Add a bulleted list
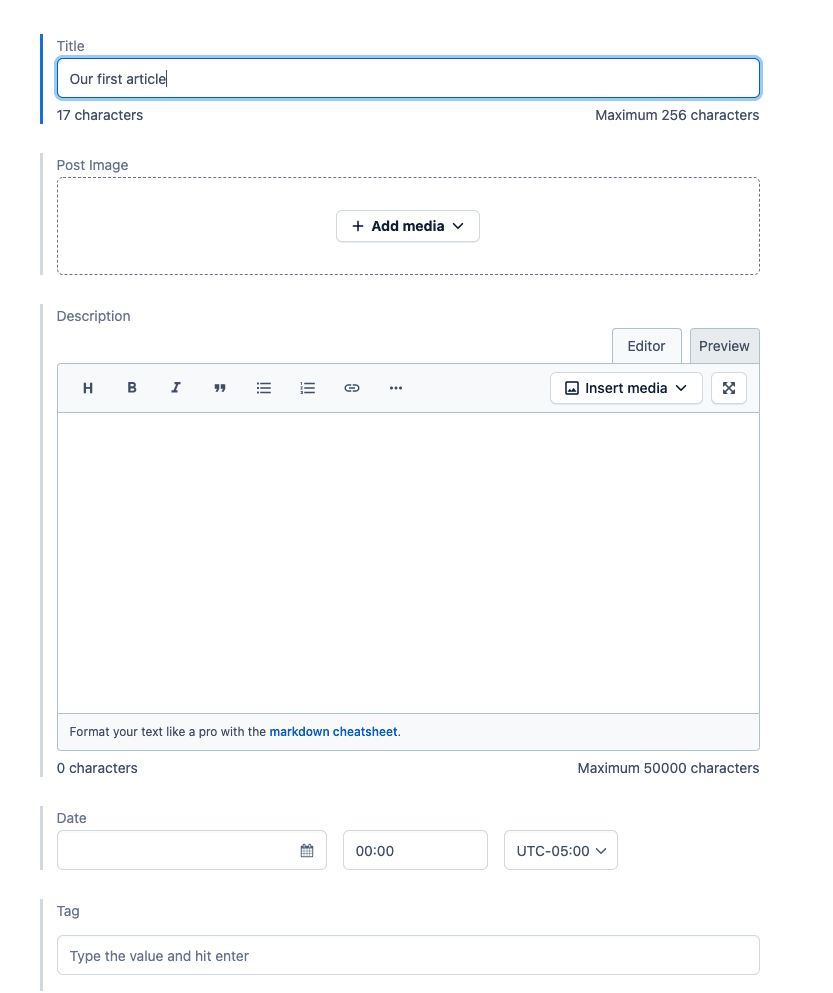833x993 pixels. [264, 388]
